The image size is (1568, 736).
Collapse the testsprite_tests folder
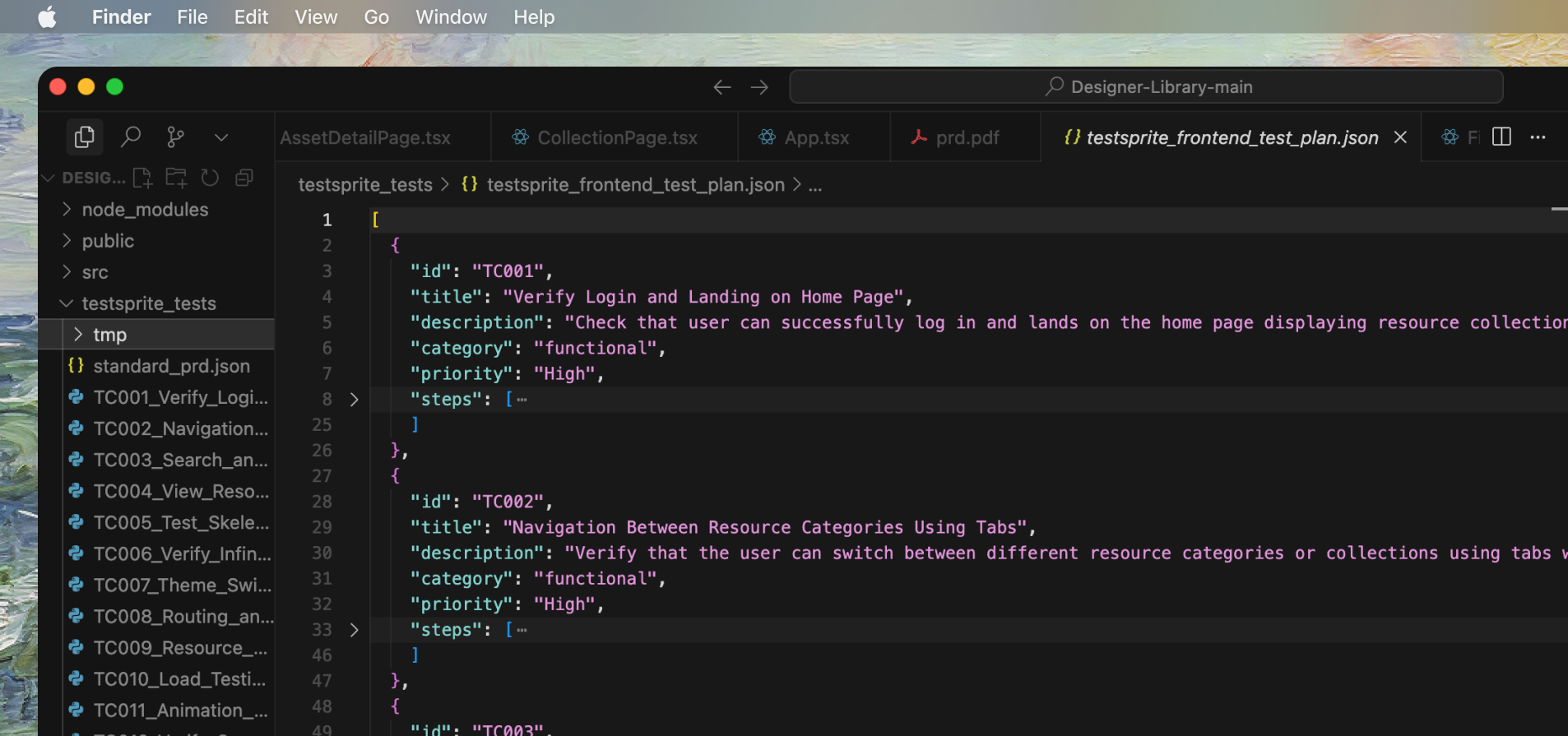148,303
